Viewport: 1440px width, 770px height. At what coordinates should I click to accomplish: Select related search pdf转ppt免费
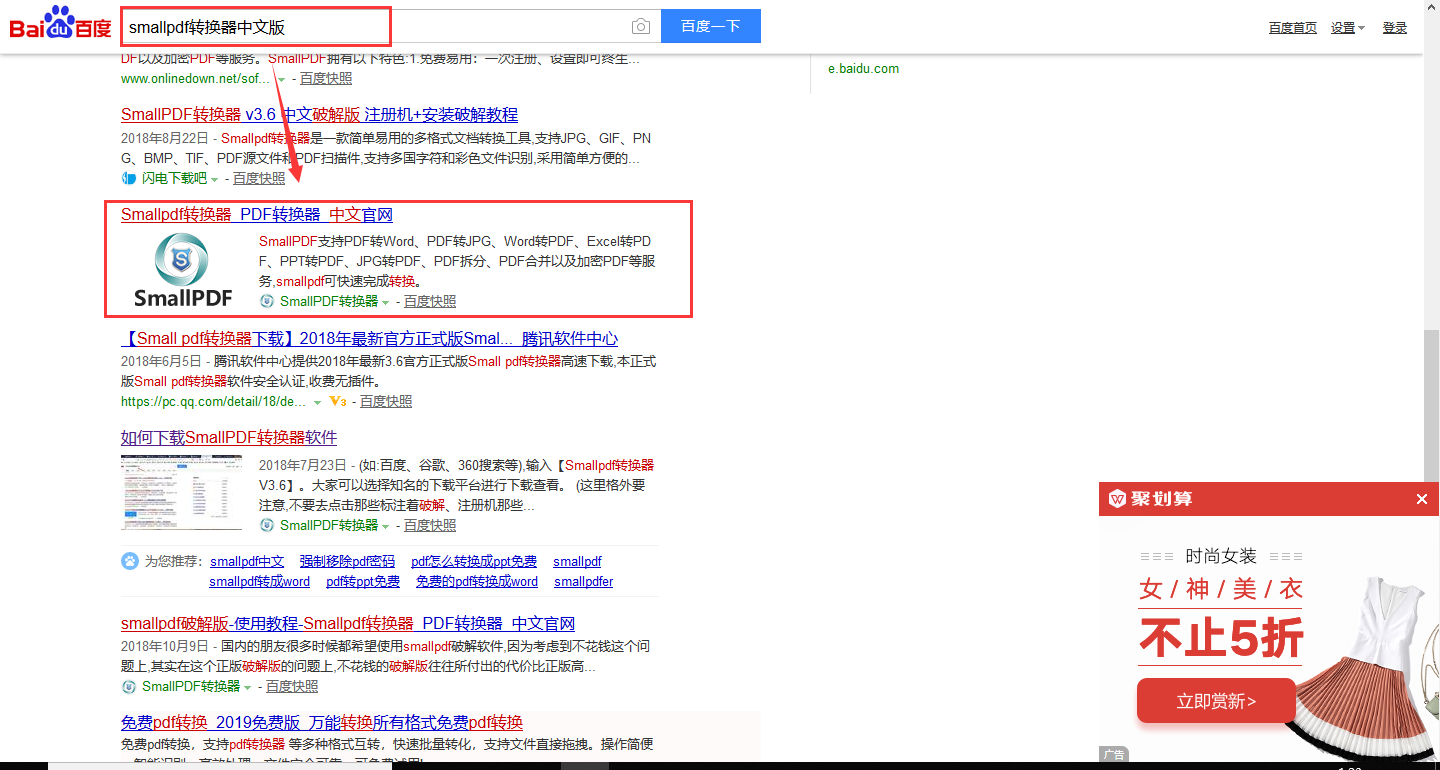pos(363,582)
